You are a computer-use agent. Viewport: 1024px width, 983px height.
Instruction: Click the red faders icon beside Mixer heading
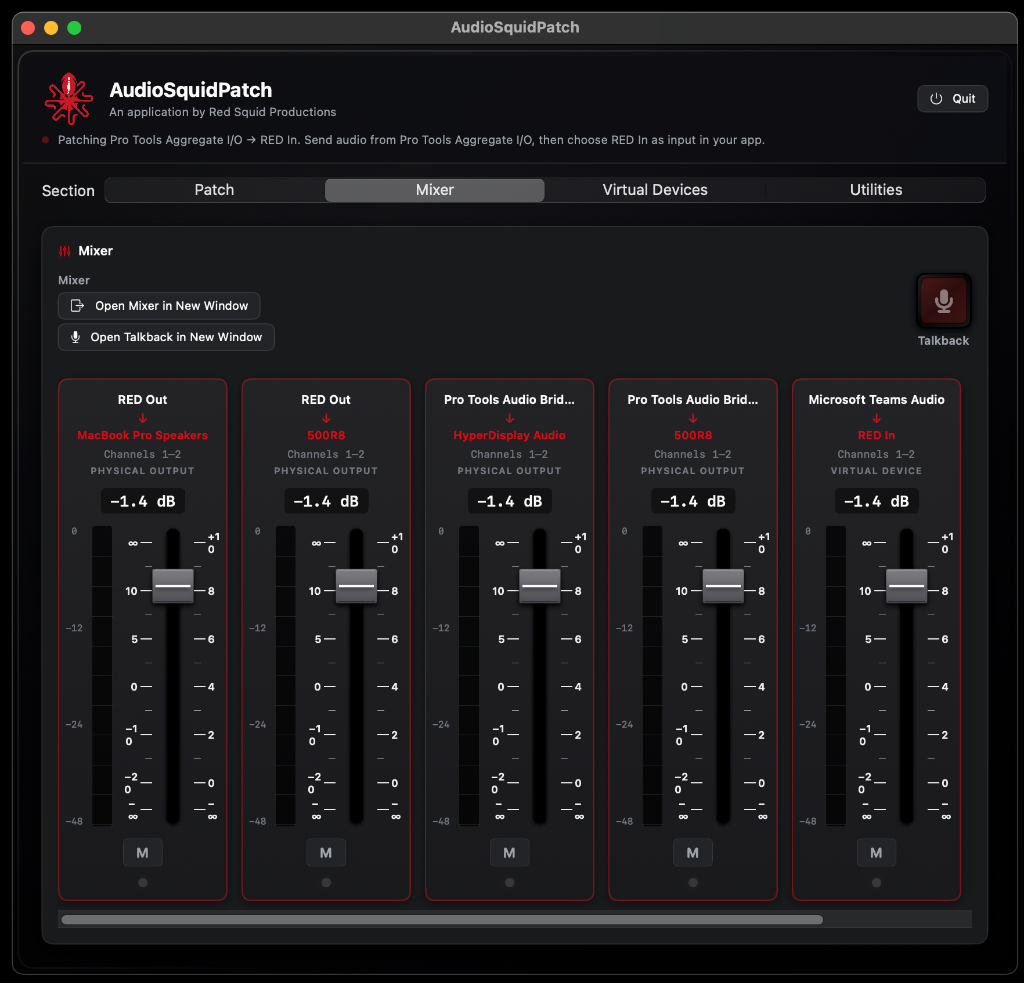pos(65,251)
